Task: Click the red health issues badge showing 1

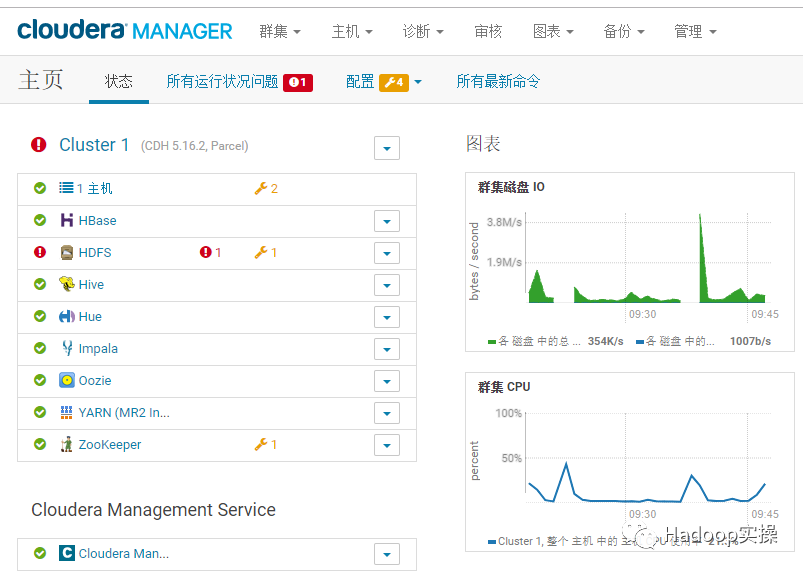Action: pyautogui.click(x=298, y=82)
